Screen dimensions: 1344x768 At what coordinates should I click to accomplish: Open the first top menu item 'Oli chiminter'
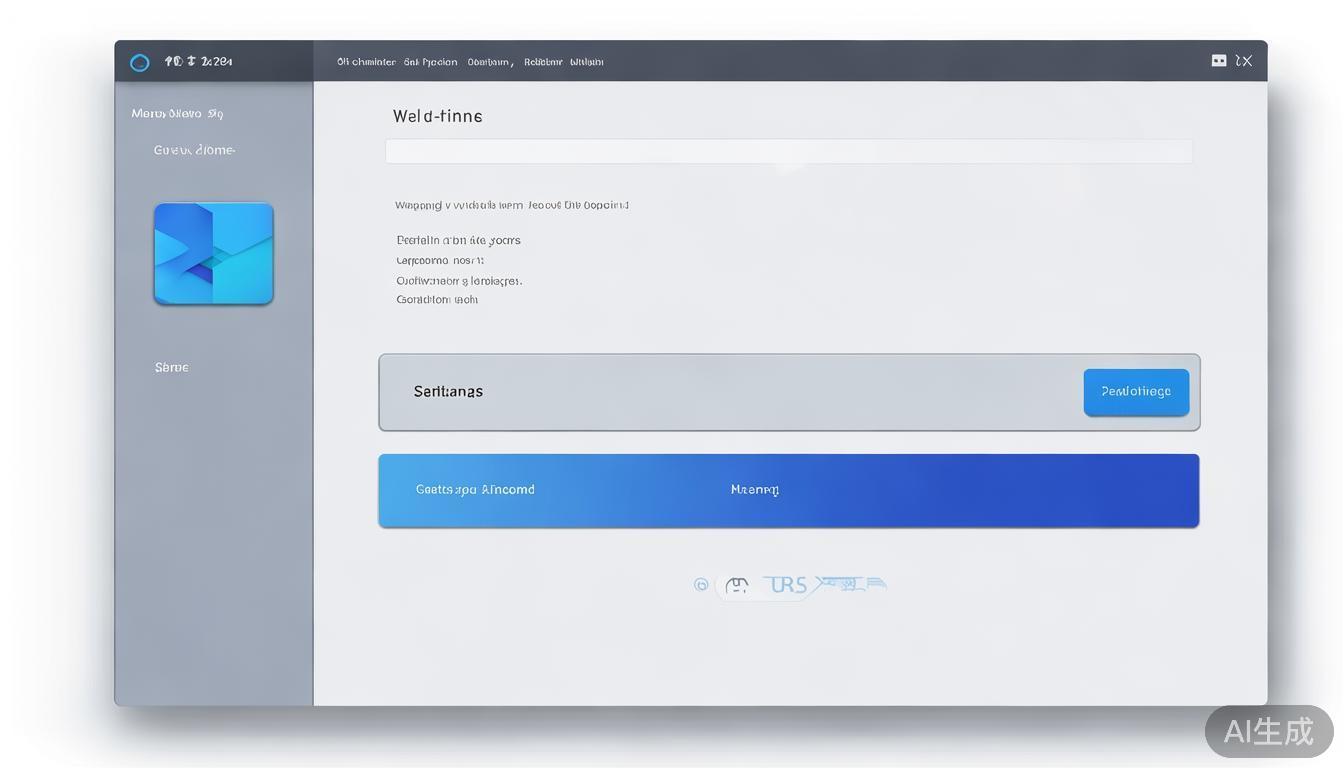(366, 62)
